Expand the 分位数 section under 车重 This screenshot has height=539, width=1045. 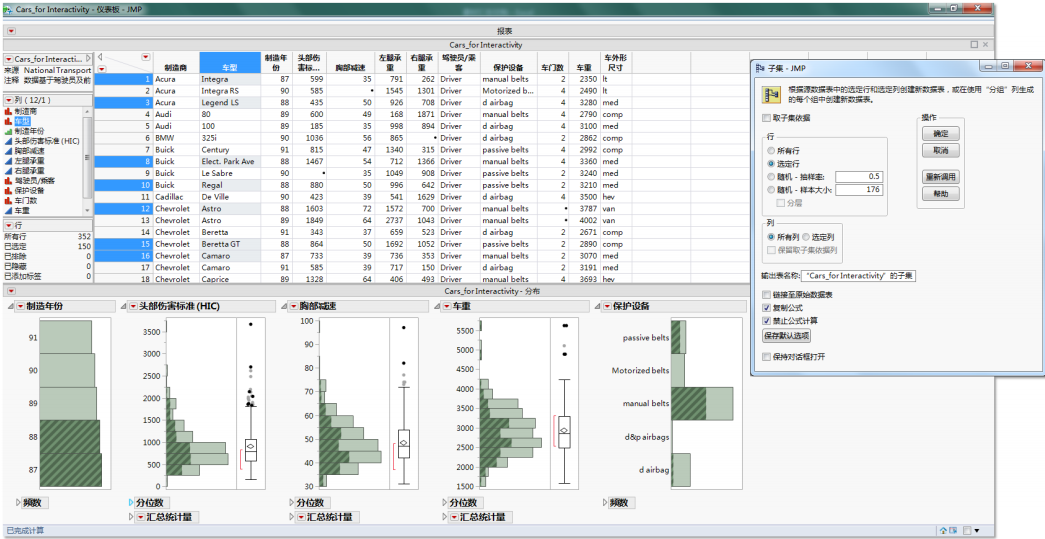pos(445,503)
